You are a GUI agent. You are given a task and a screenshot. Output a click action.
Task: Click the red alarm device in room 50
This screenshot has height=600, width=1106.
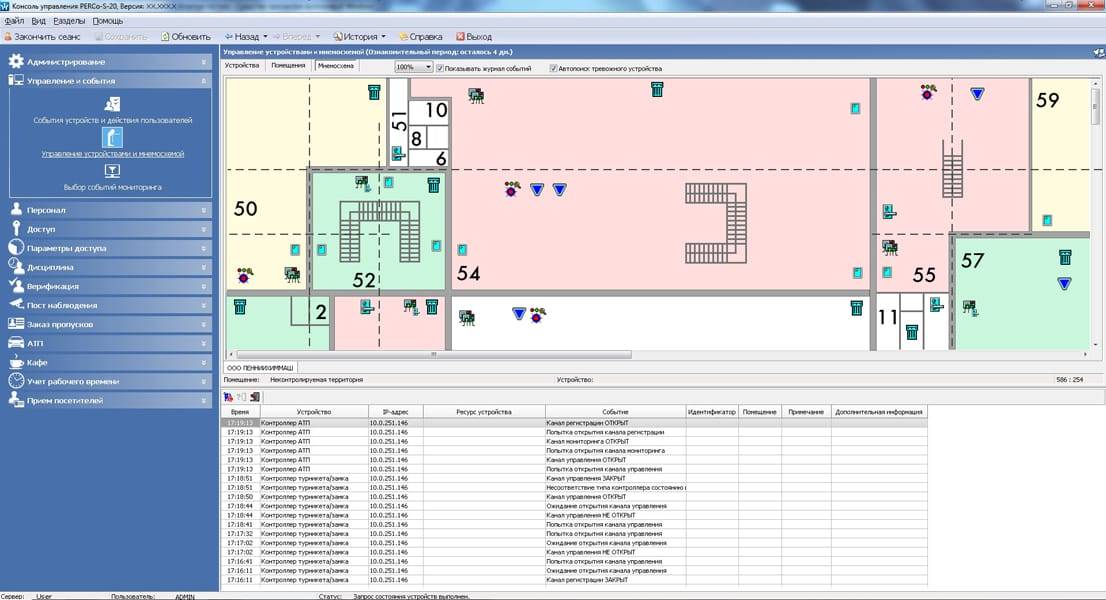point(243,275)
